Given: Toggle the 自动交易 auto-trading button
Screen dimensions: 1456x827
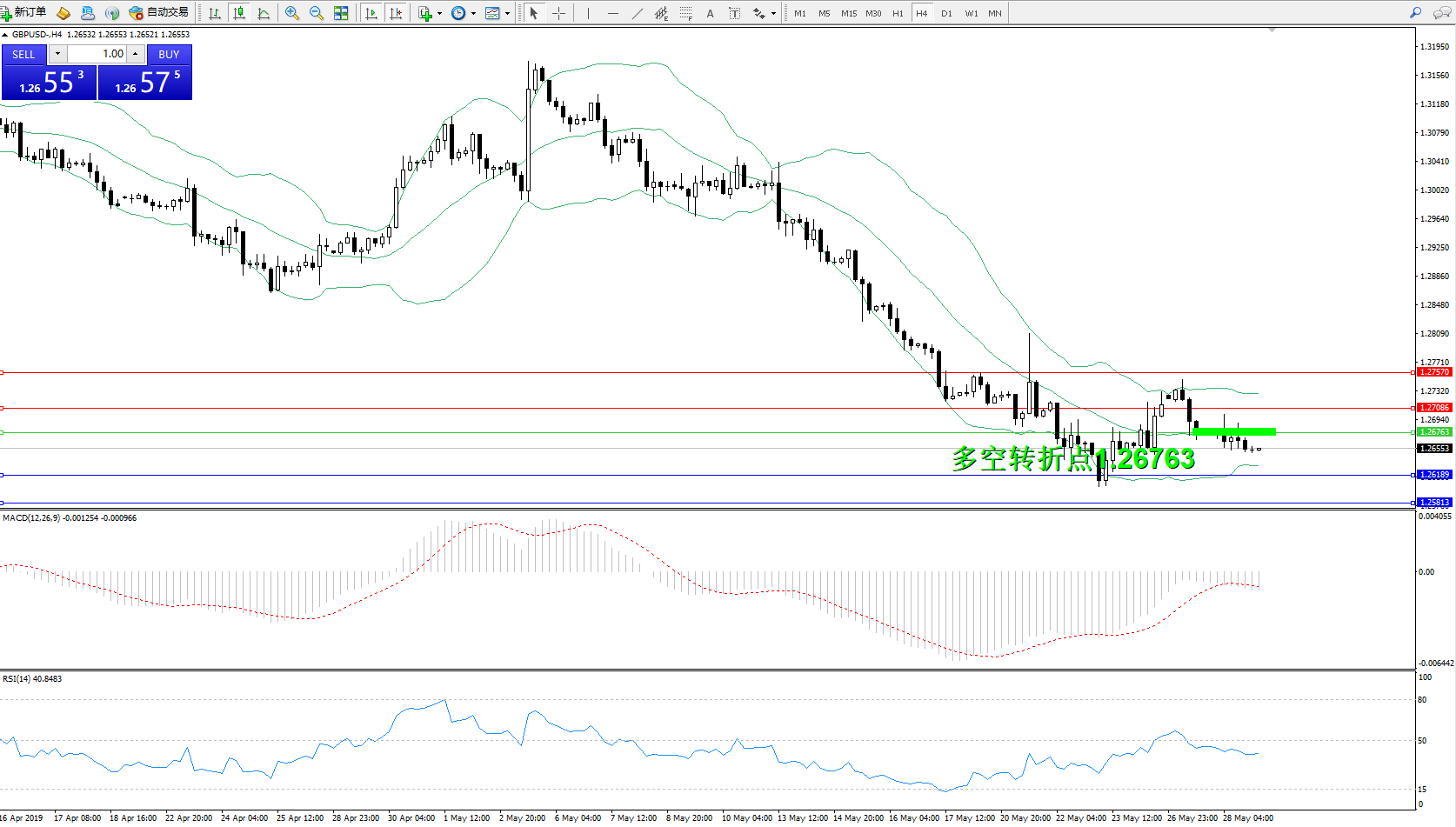Looking at the screenshot, I should point(159,13).
